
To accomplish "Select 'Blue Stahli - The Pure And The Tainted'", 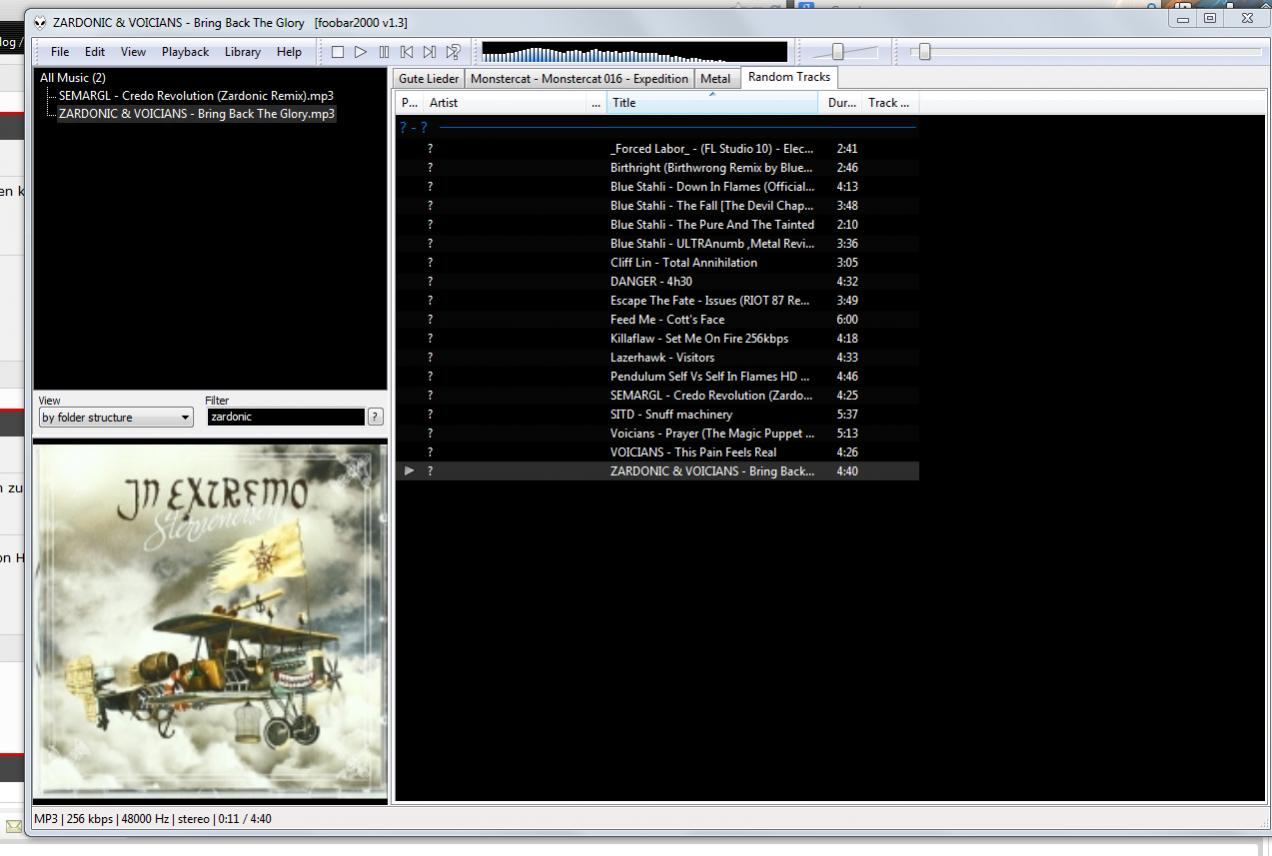I will (657, 224).
